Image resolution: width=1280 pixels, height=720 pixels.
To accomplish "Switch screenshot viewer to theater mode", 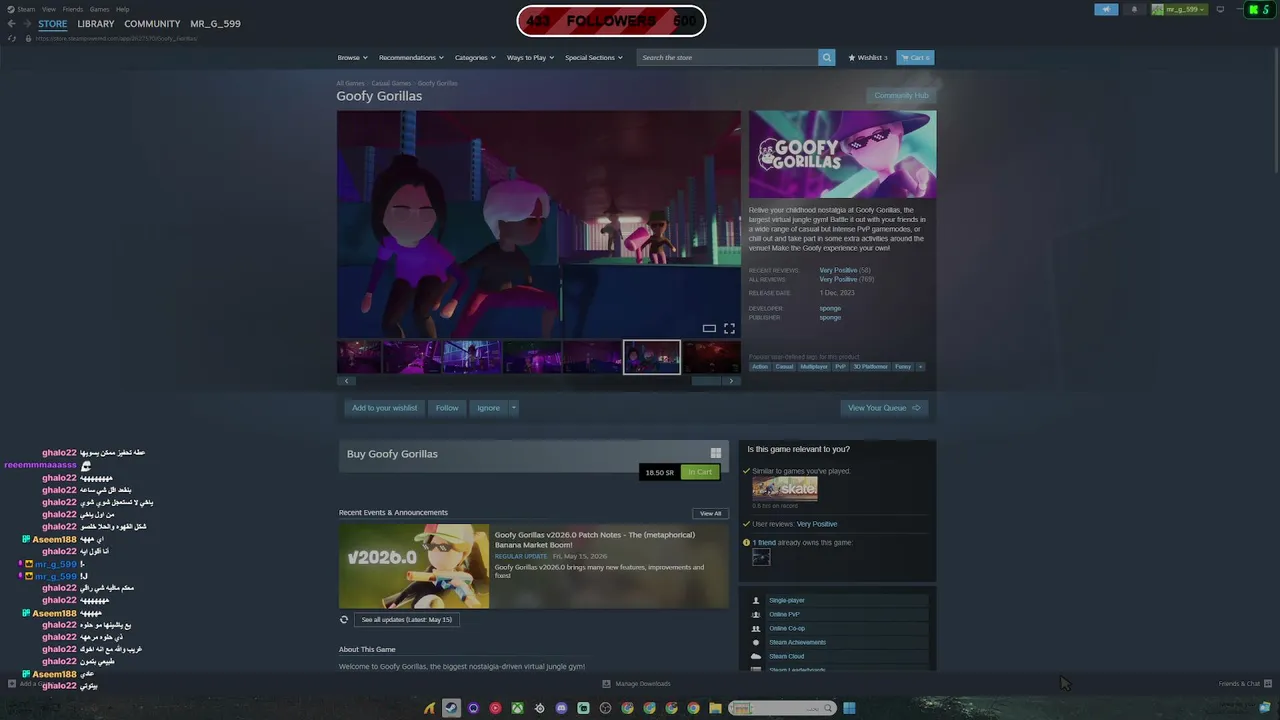I will (x=709, y=328).
